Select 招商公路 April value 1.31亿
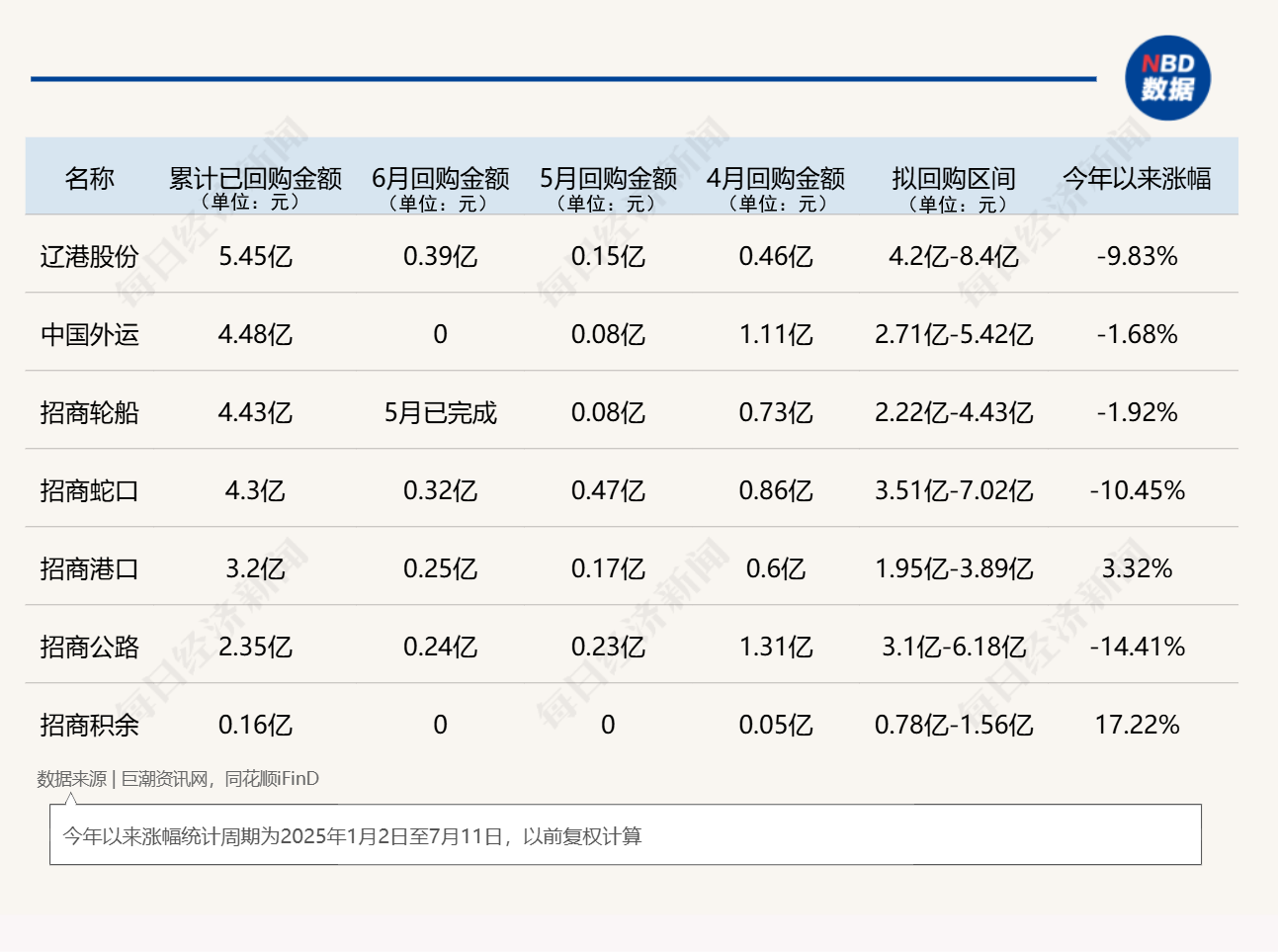Viewport: 1278px width, 952px height. point(776,648)
